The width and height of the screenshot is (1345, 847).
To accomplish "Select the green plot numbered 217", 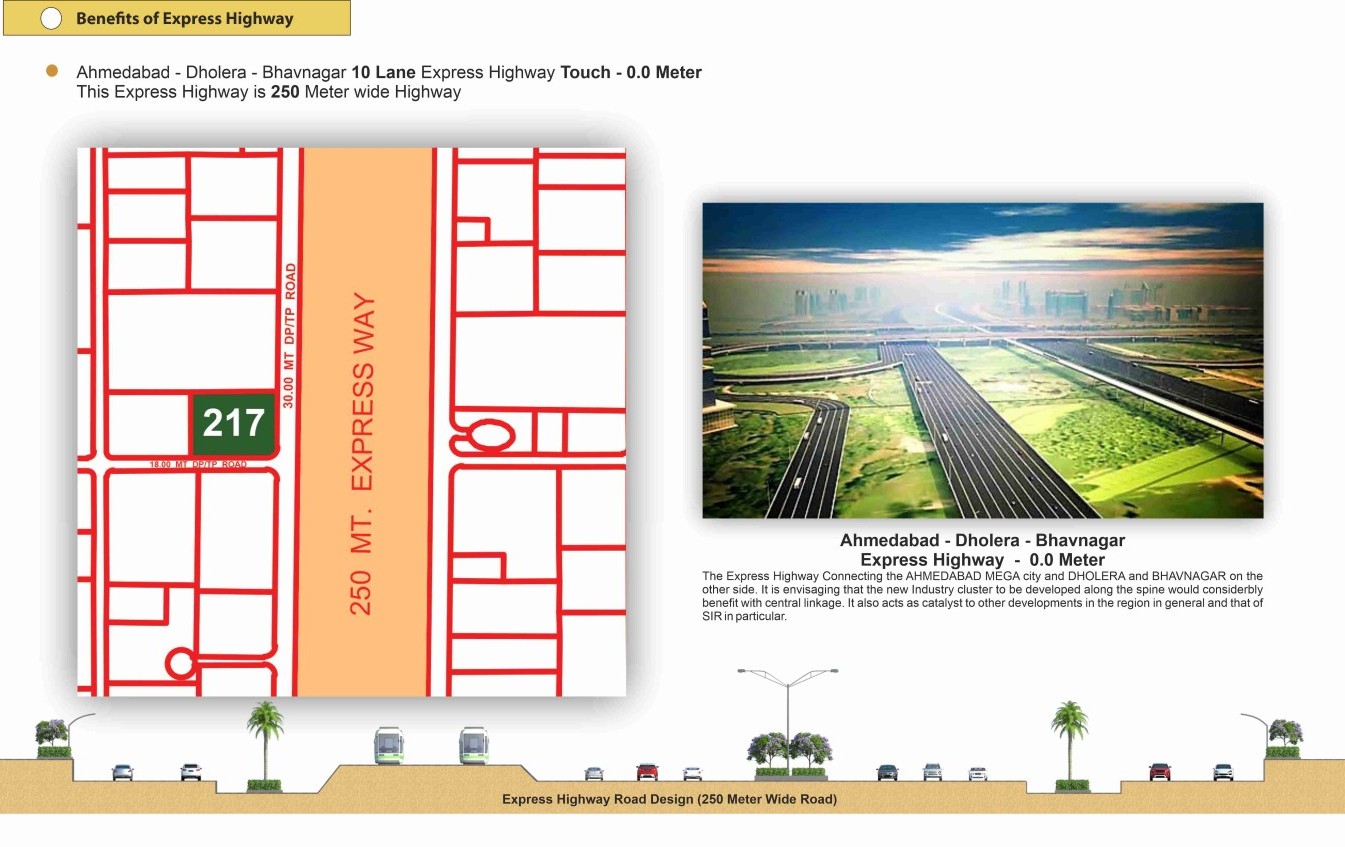I will [x=233, y=424].
